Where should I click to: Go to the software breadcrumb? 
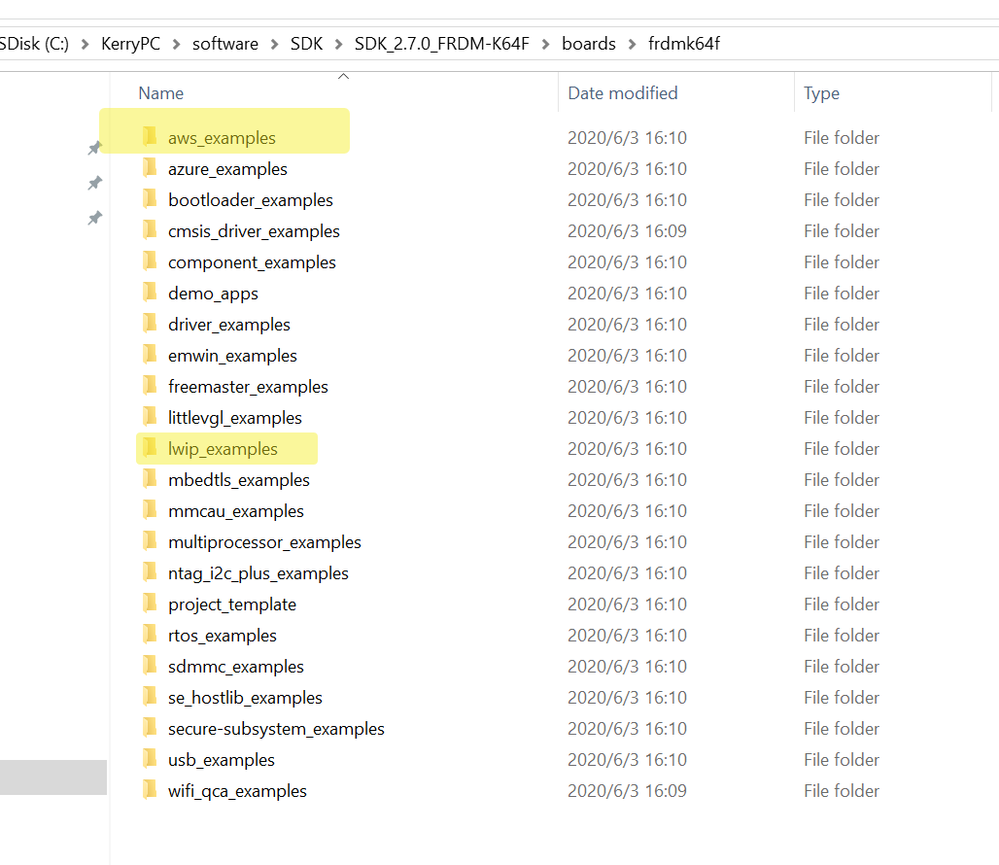click(226, 44)
